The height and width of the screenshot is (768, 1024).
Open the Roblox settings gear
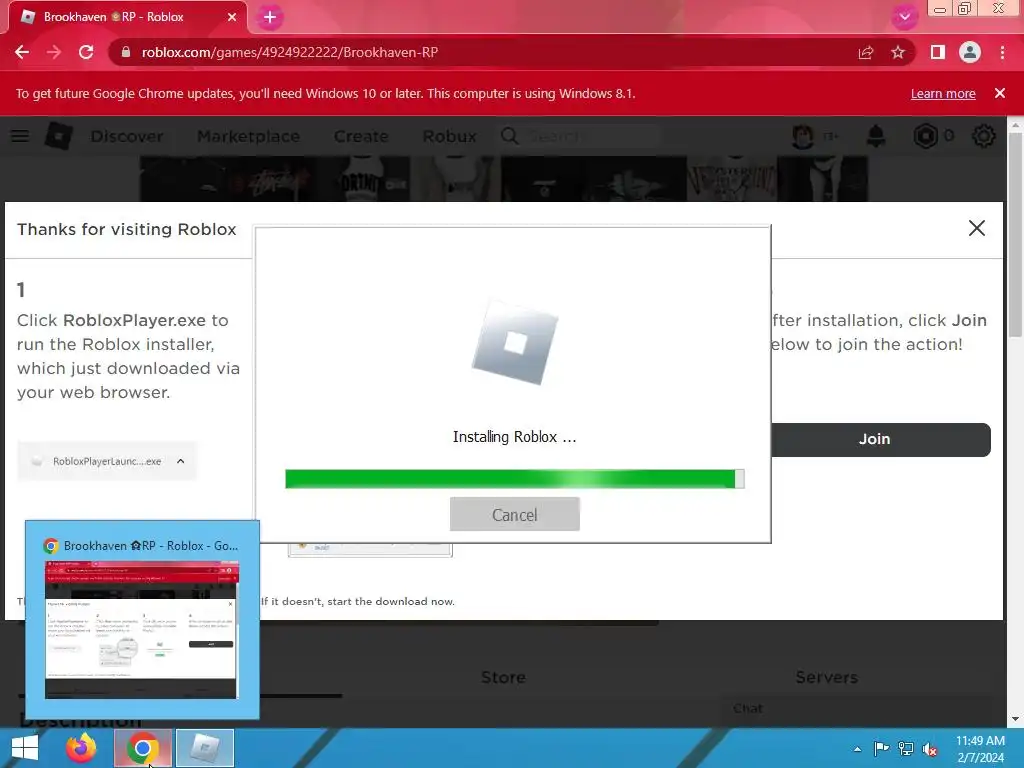pos(984,136)
